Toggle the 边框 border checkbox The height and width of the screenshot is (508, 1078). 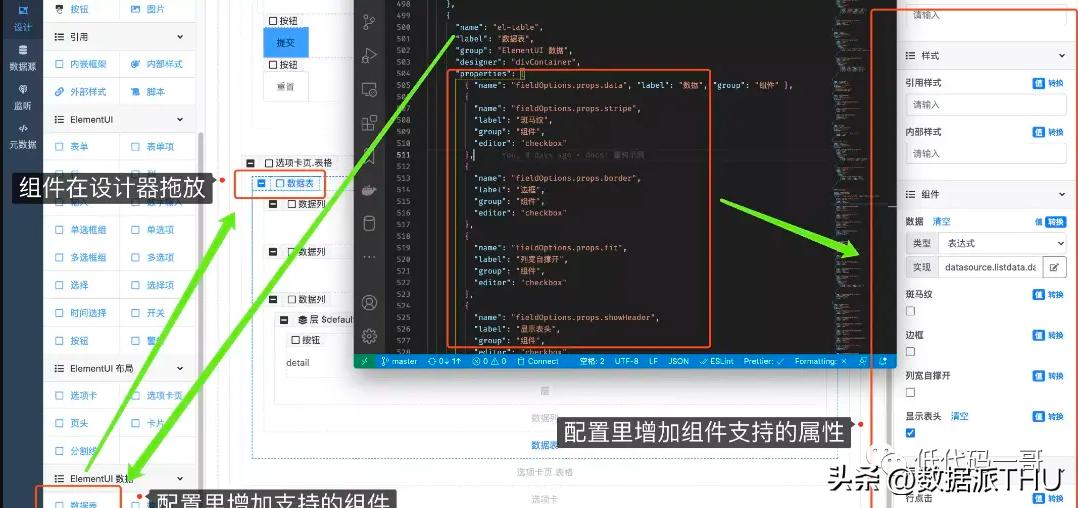click(x=911, y=351)
